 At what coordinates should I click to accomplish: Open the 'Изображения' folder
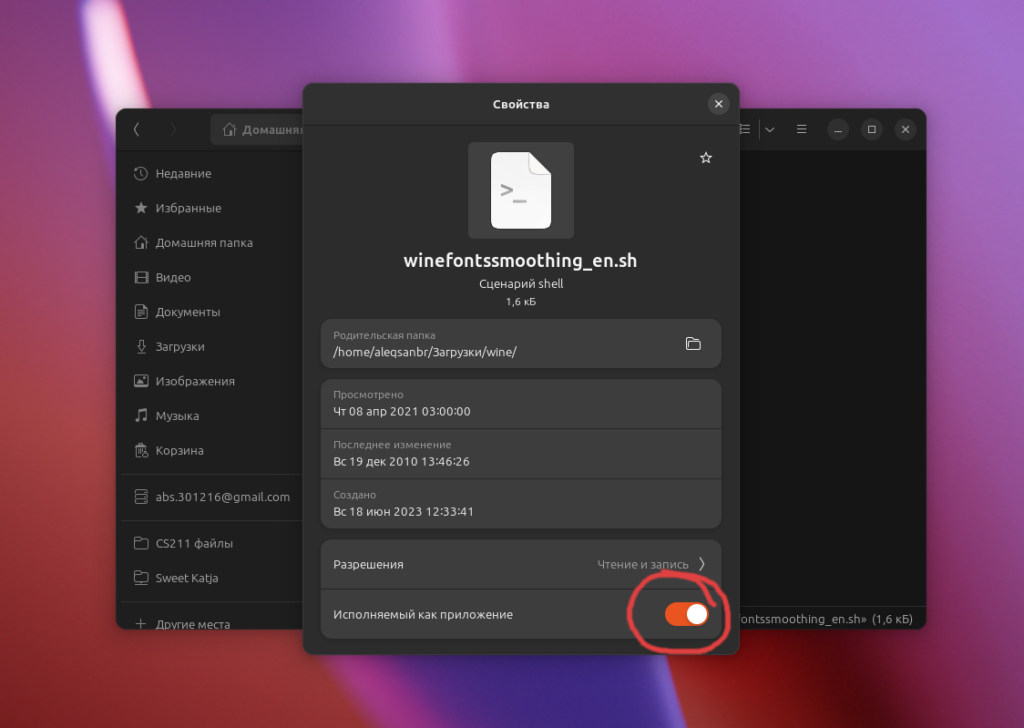point(194,381)
